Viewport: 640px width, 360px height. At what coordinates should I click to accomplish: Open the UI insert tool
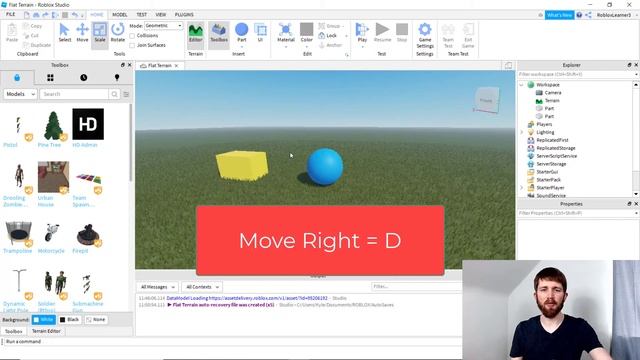pyautogui.click(x=260, y=33)
